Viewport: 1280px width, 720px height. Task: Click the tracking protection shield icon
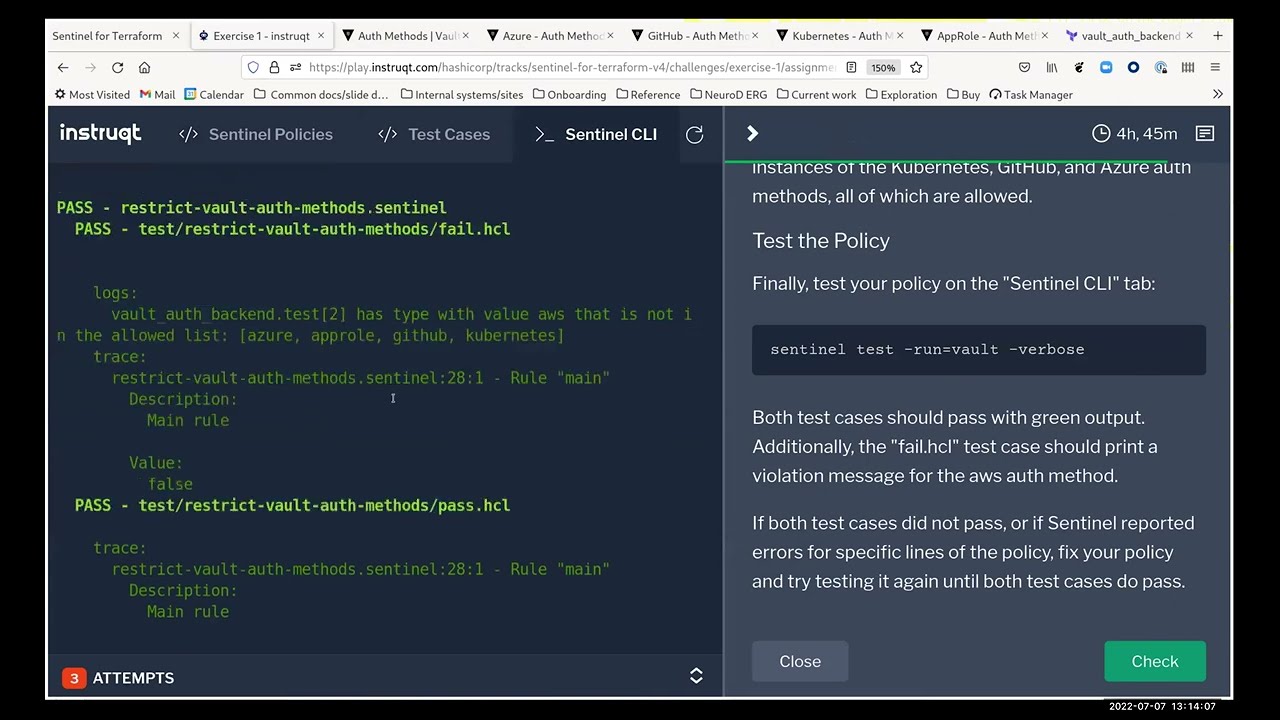coord(253,67)
